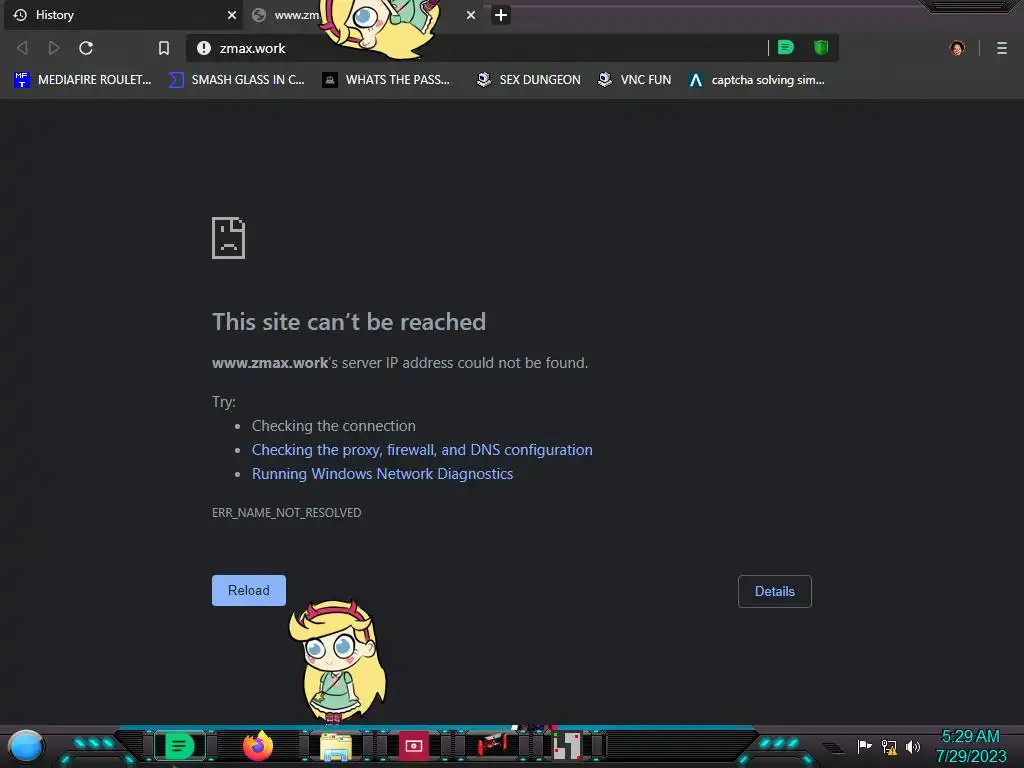The width and height of the screenshot is (1024, 768).
Task: Open network status tray icon
Action: click(889, 746)
